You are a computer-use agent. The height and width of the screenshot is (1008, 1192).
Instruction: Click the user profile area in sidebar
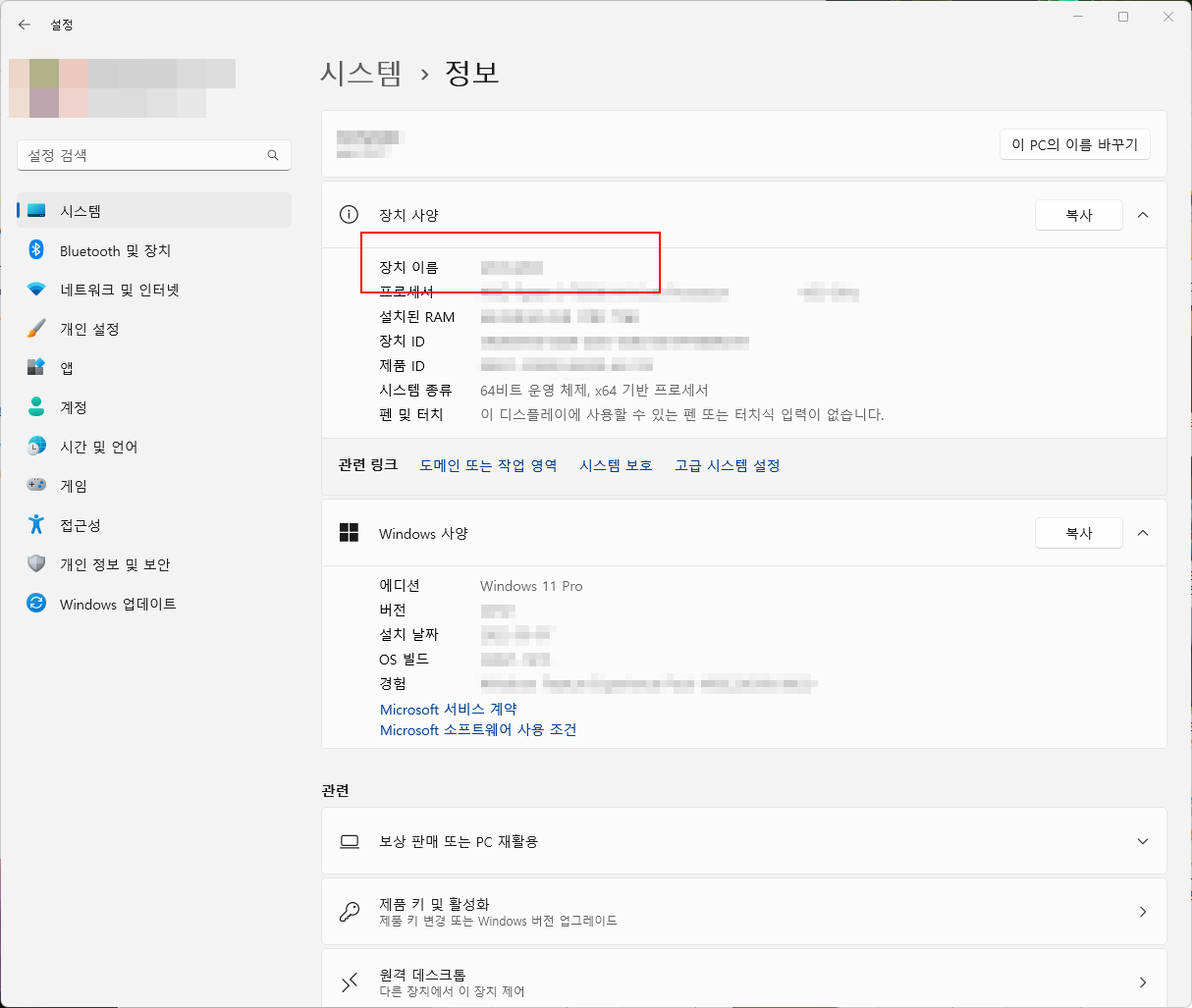(123, 88)
